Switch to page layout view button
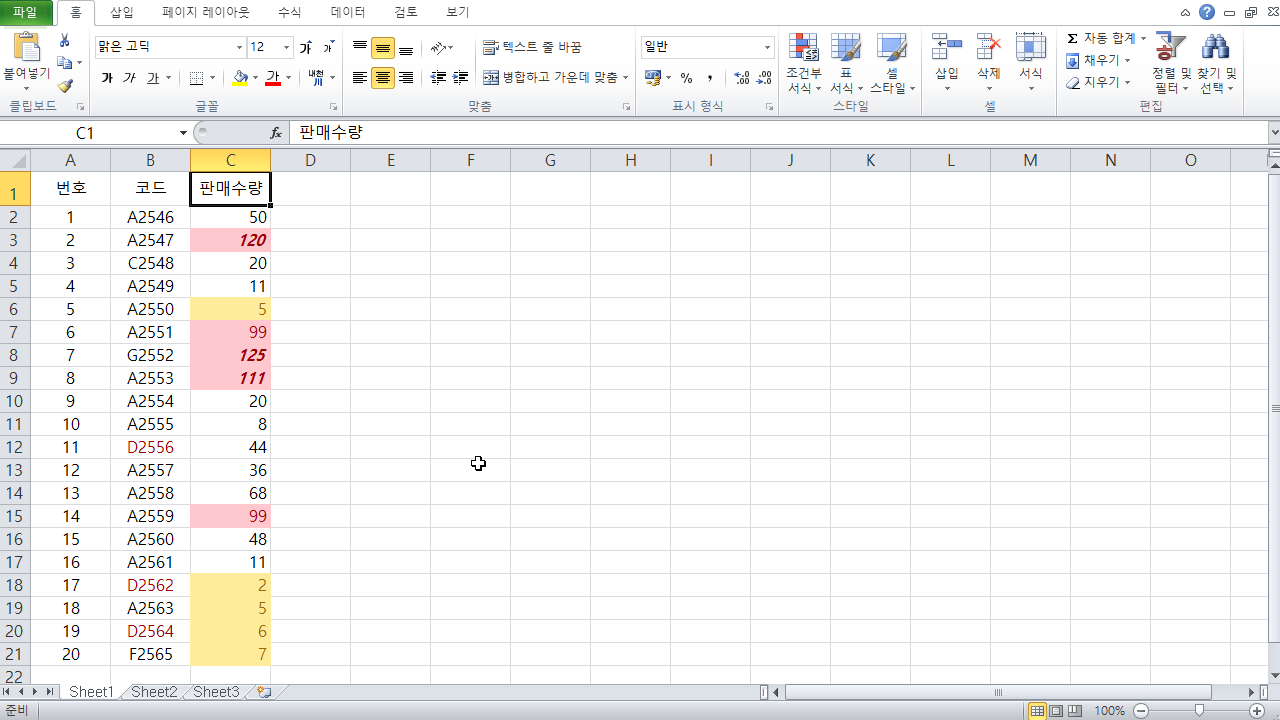The height and width of the screenshot is (720, 1280). point(1056,710)
